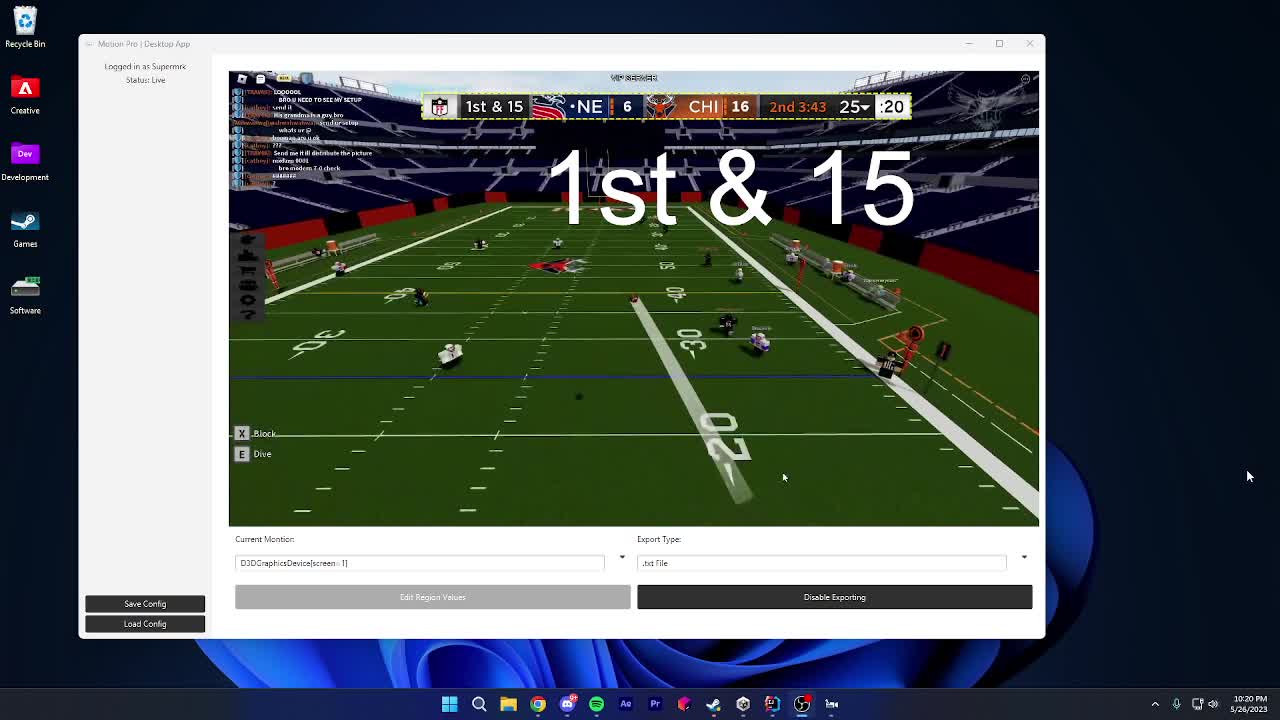This screenshot has height=720, width=1280.
Task: Mute the microphone in the system tray
Action: click(x=1175, y=704)
